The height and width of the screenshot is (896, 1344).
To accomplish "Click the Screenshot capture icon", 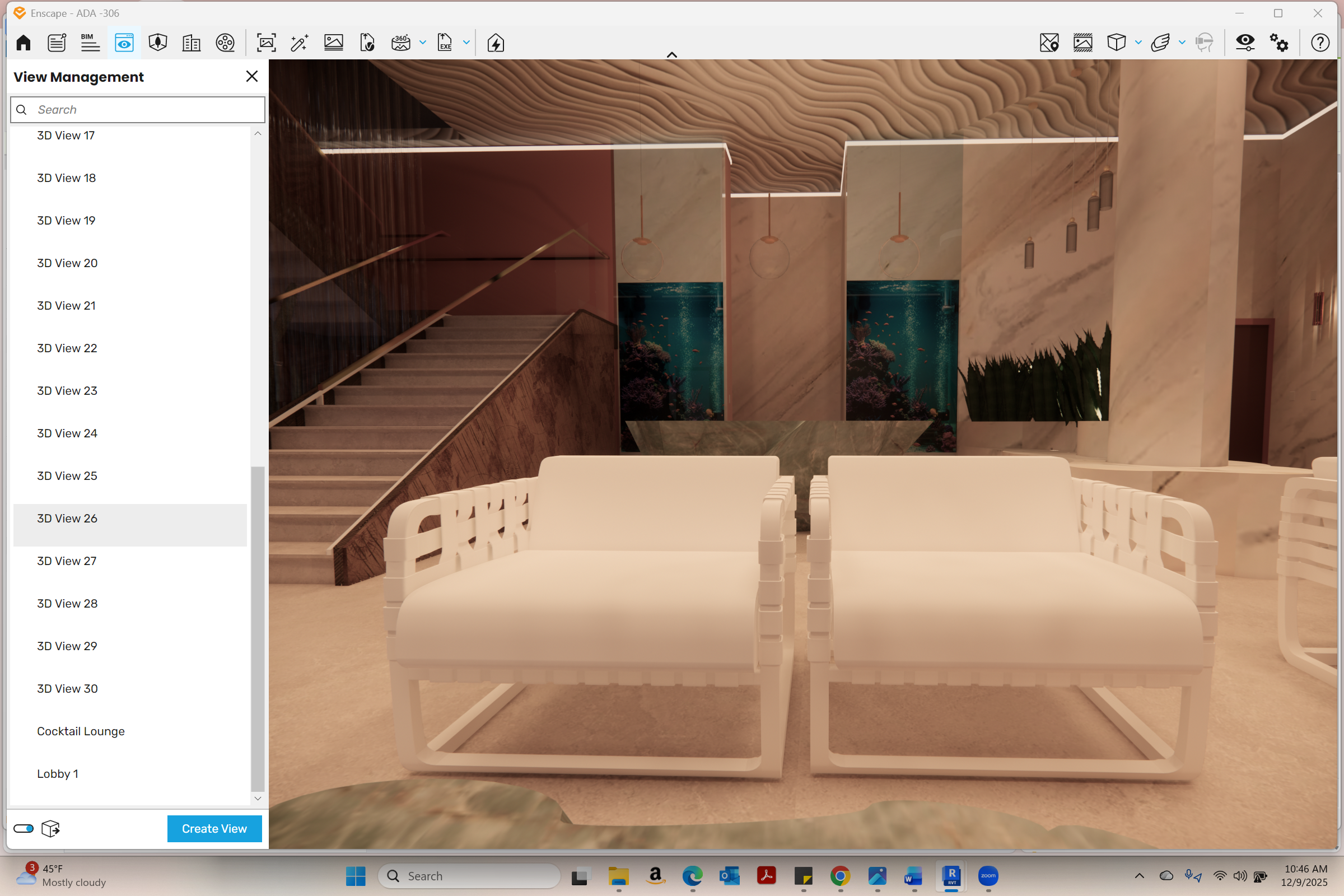I will (x=267, y=43).
